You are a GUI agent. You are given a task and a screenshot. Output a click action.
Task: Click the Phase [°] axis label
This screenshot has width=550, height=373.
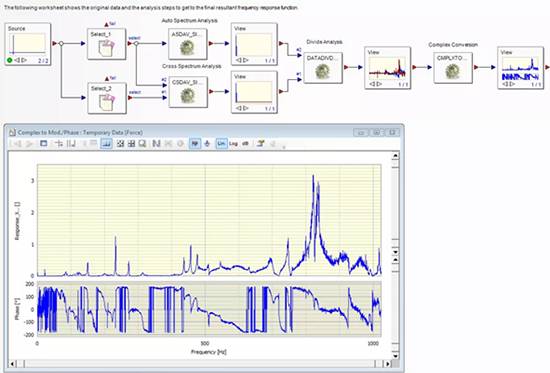(17, 309)
